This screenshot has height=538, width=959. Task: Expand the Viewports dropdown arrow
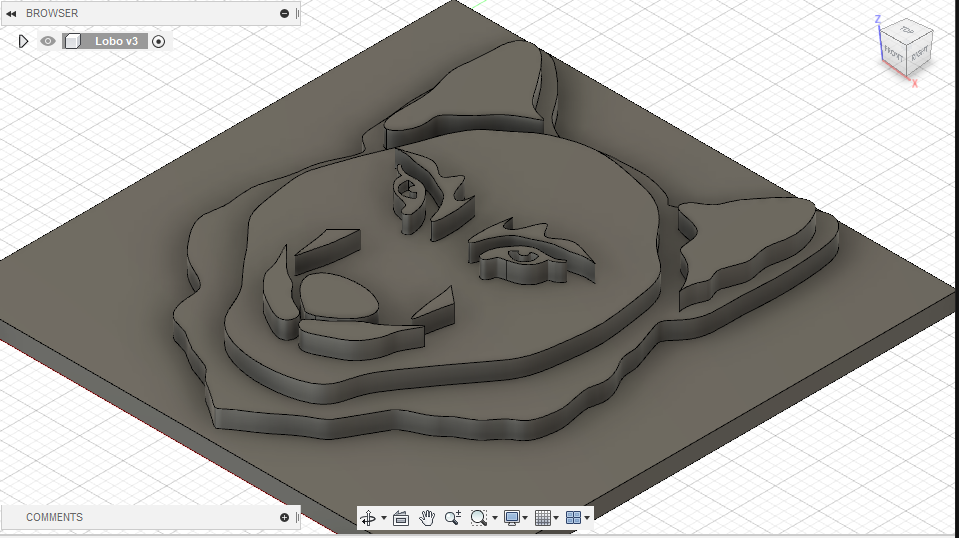pyautogui.click(x=587, y=518)
